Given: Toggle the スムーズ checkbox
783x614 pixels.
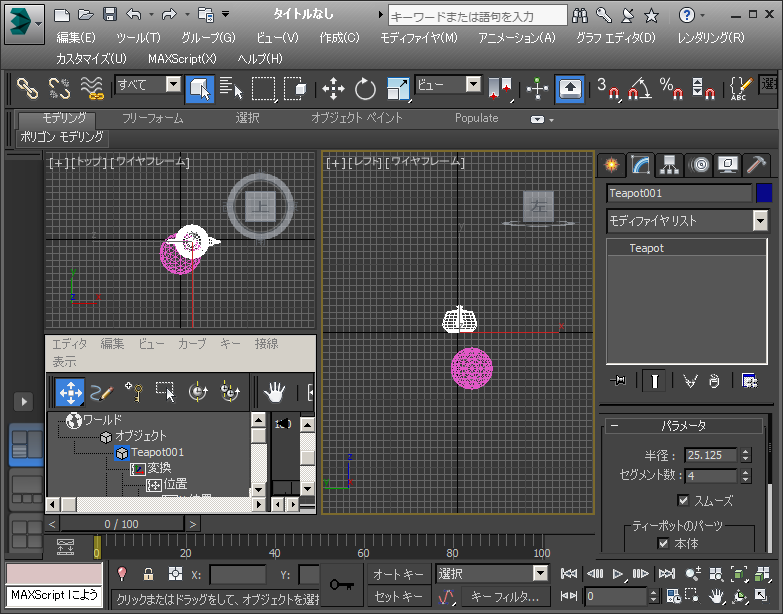Looking at the screenshot, I should click(684, 500).
